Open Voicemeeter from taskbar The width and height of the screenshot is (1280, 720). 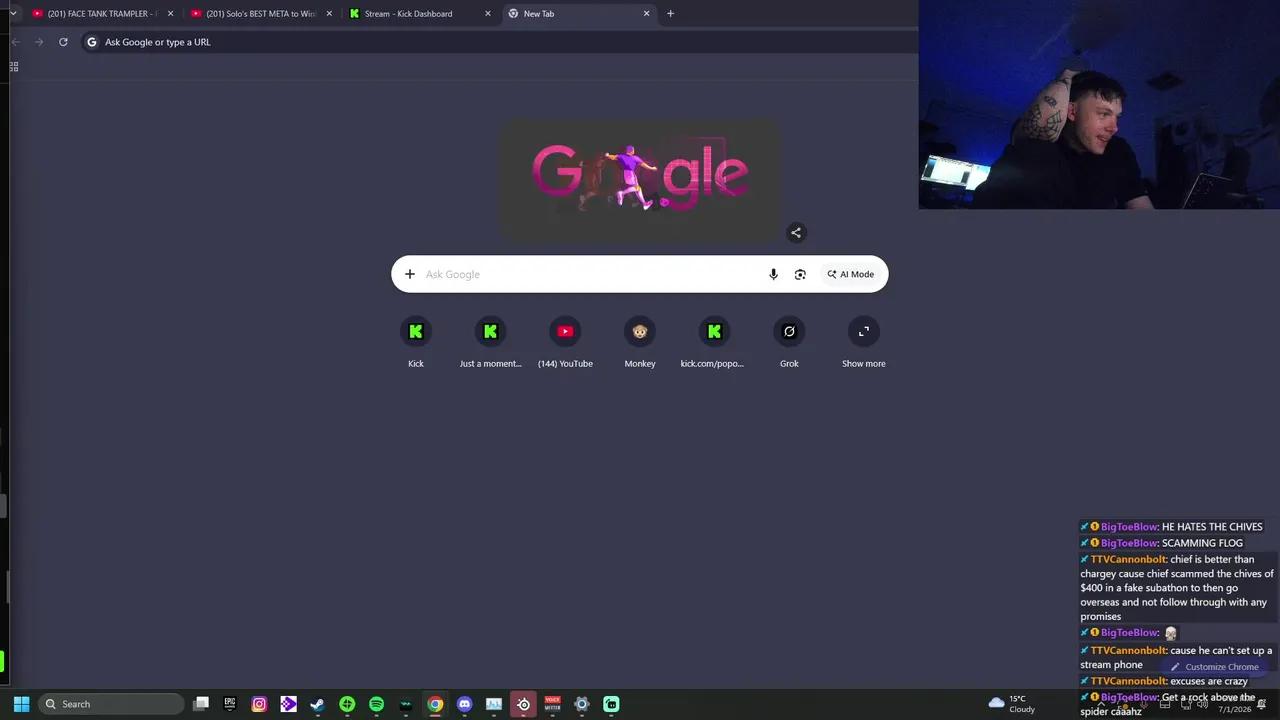(x=552, y=704)
